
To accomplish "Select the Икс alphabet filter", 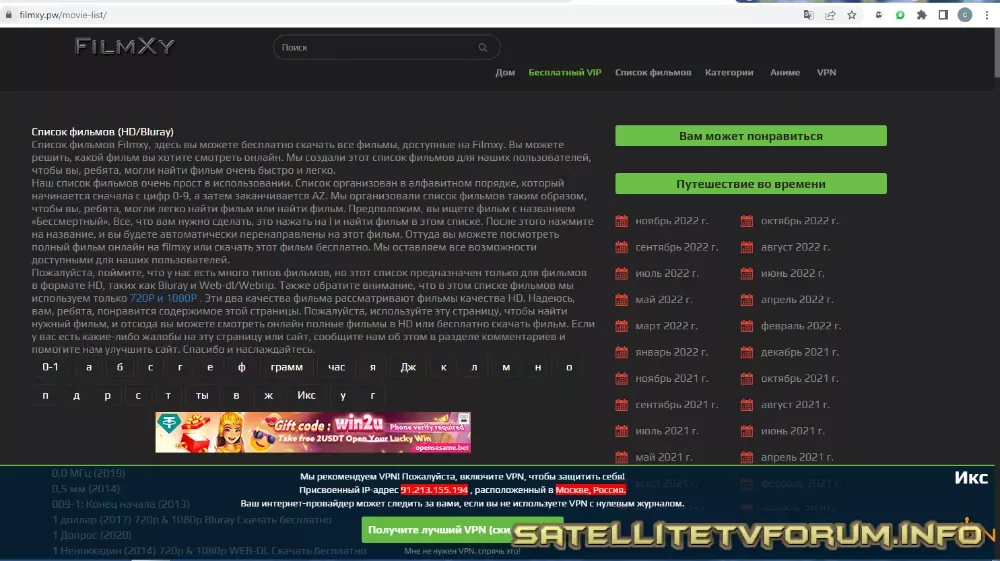I will point(306,395).
